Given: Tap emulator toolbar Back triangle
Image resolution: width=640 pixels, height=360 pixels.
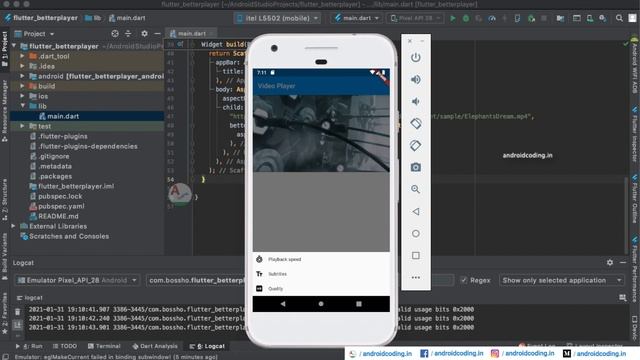Looking at the screenshot, I should coord(416,211).
